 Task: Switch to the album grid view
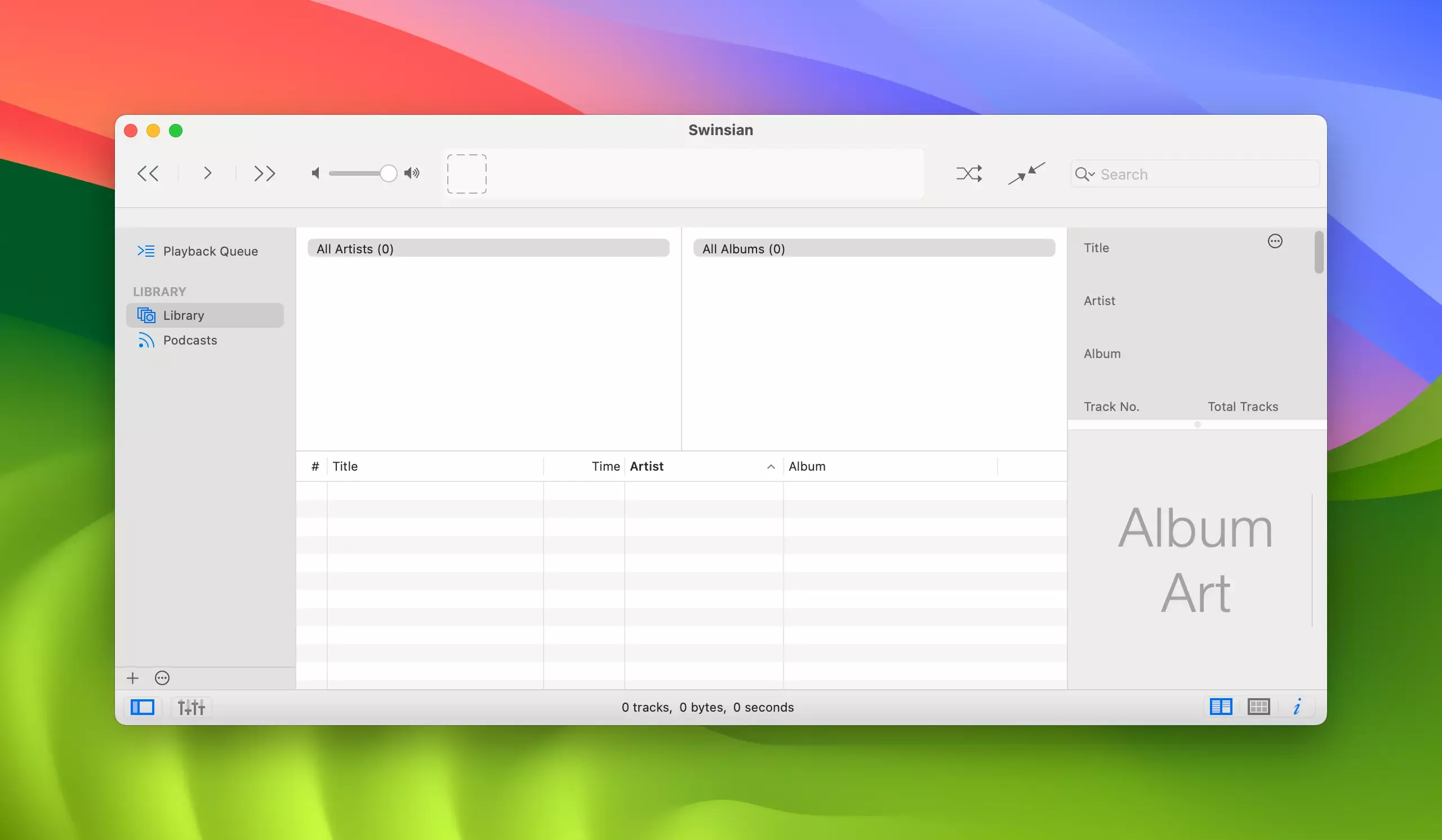1258,707
